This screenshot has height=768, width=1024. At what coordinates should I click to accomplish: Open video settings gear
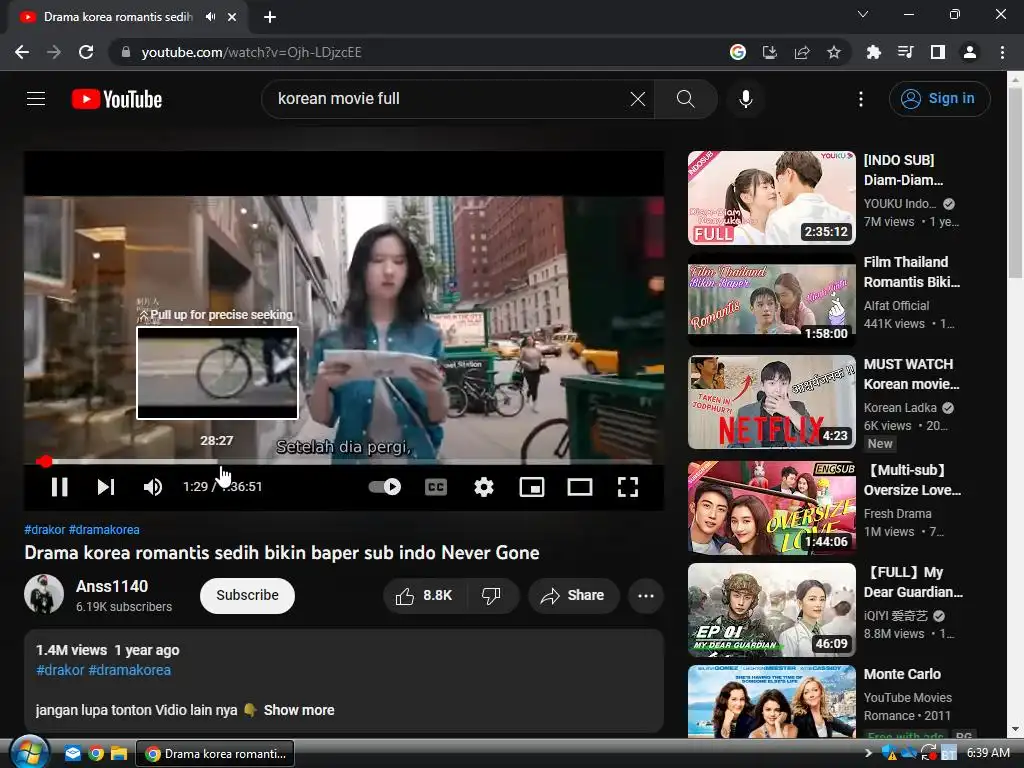pyautogui.click(x=484, y=487)
